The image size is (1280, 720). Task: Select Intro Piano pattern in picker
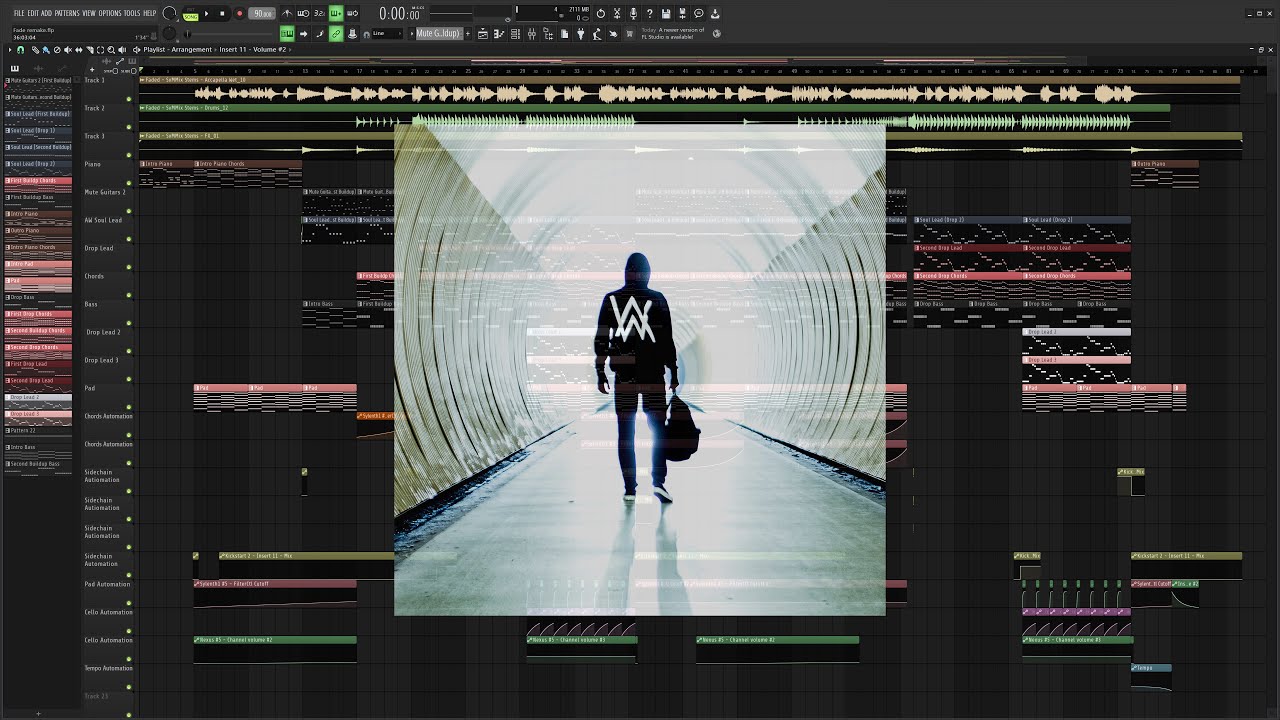click(38, 217)
